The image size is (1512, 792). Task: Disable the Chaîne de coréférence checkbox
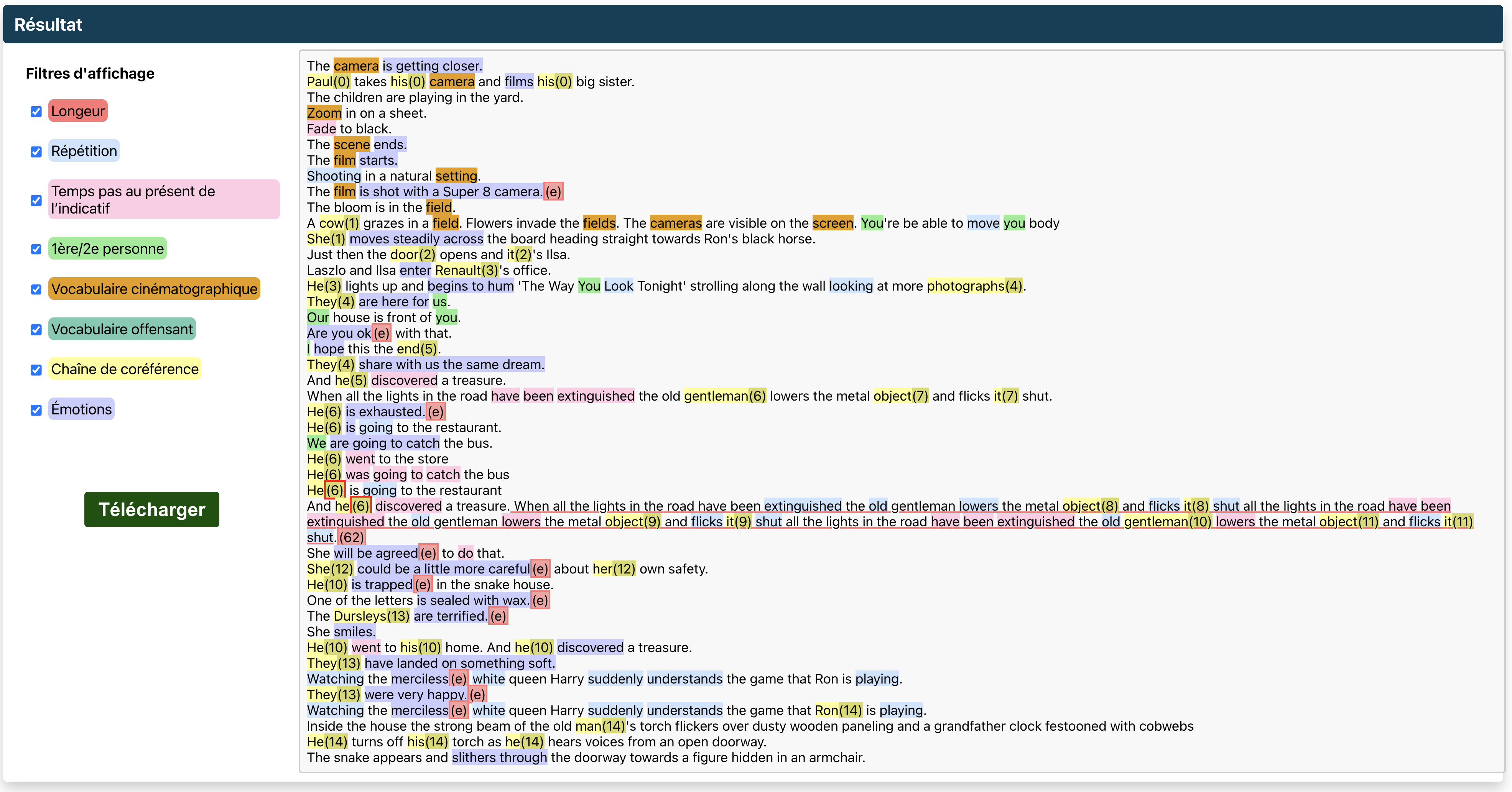[36, 370]
